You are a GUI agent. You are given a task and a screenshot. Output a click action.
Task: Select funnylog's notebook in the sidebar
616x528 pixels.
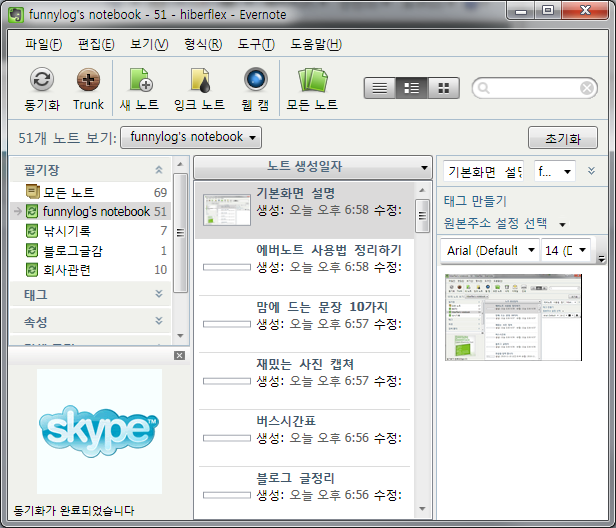(x=91, y=211)
